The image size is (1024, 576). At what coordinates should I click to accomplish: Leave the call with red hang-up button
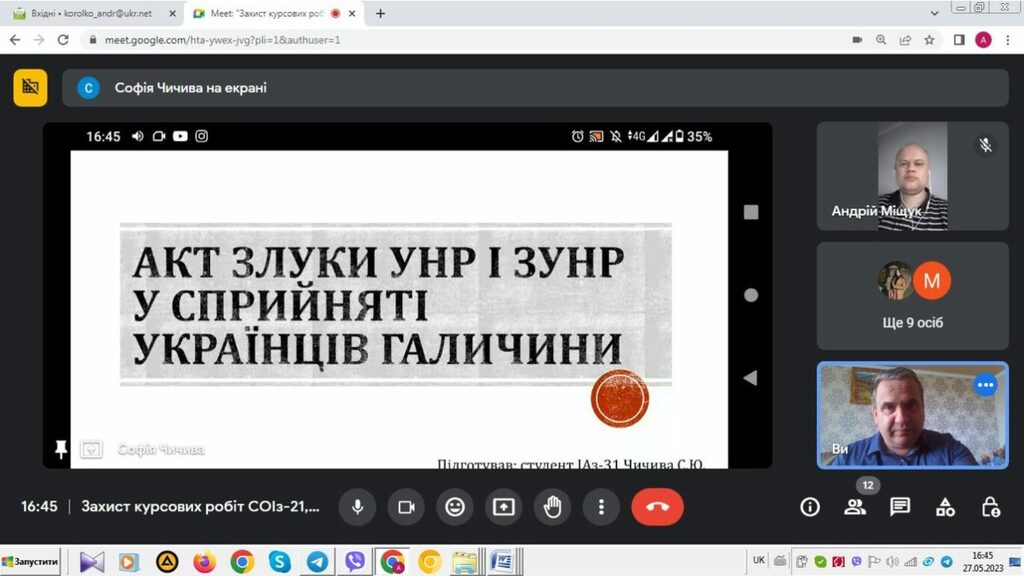657,507
